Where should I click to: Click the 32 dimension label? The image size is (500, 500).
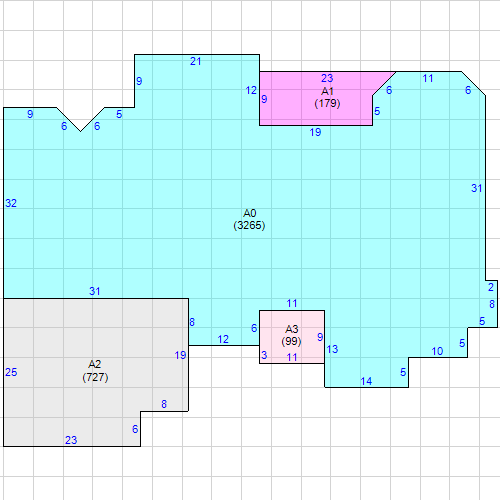(x=11, y=203)
